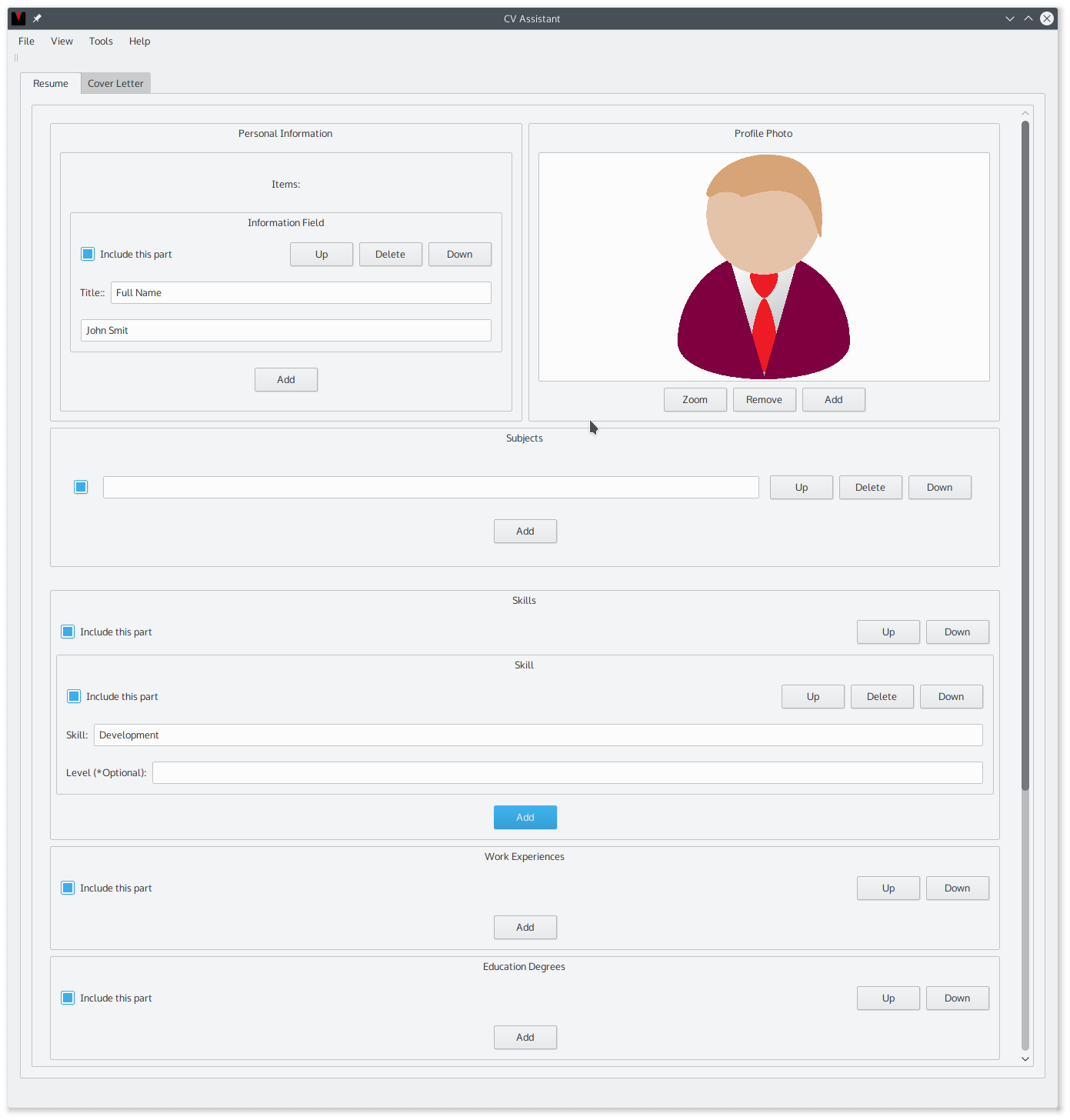This screenshot has height=1120, width=1070.
Task: Delete the Skill item
Action: point(882,697)
